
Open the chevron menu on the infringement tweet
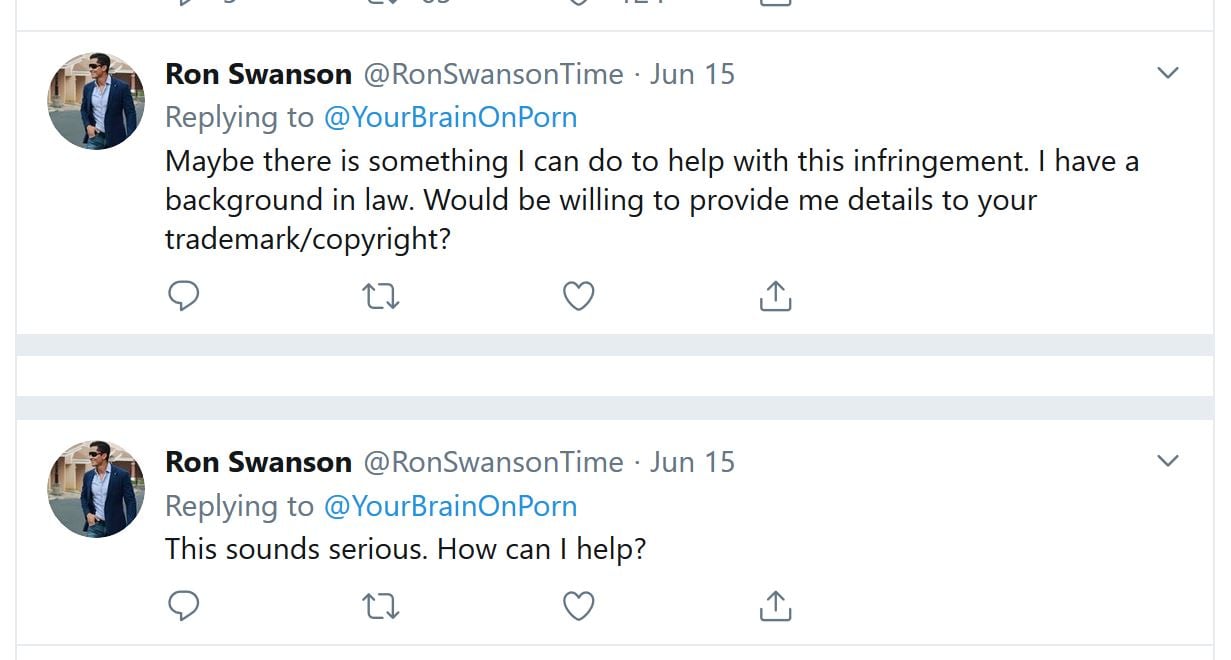pyautogui.click(x=1167, y=73)
